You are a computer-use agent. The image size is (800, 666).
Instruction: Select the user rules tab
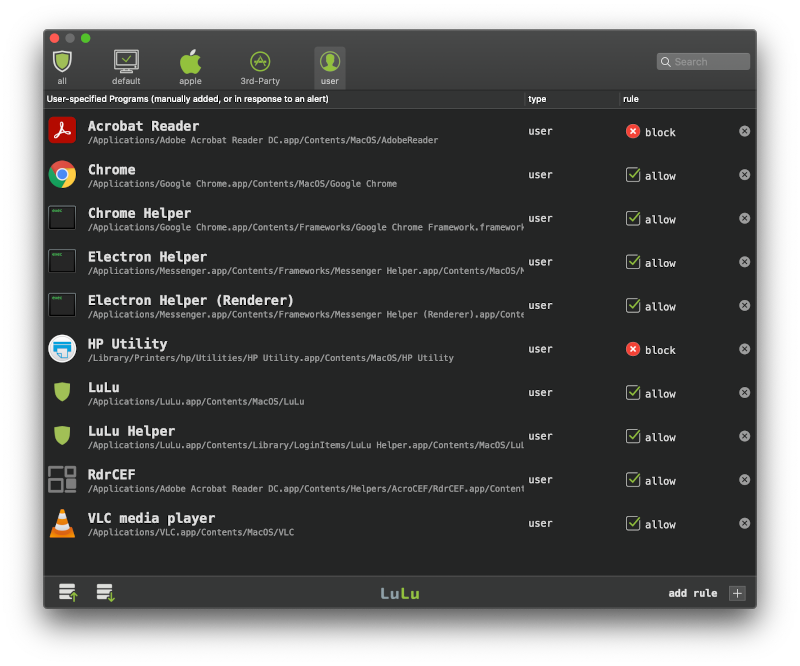330,67
